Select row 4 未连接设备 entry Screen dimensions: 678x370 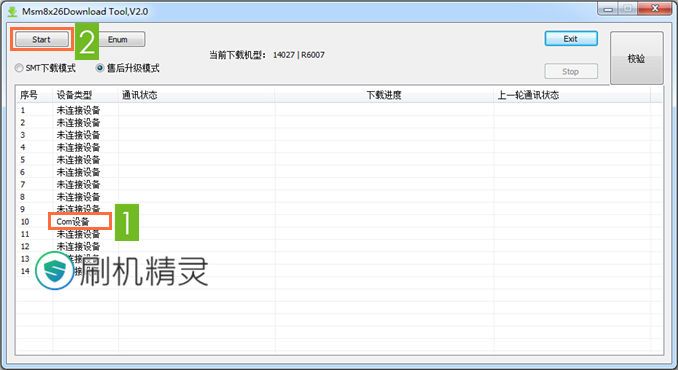(x=78, y=147)
